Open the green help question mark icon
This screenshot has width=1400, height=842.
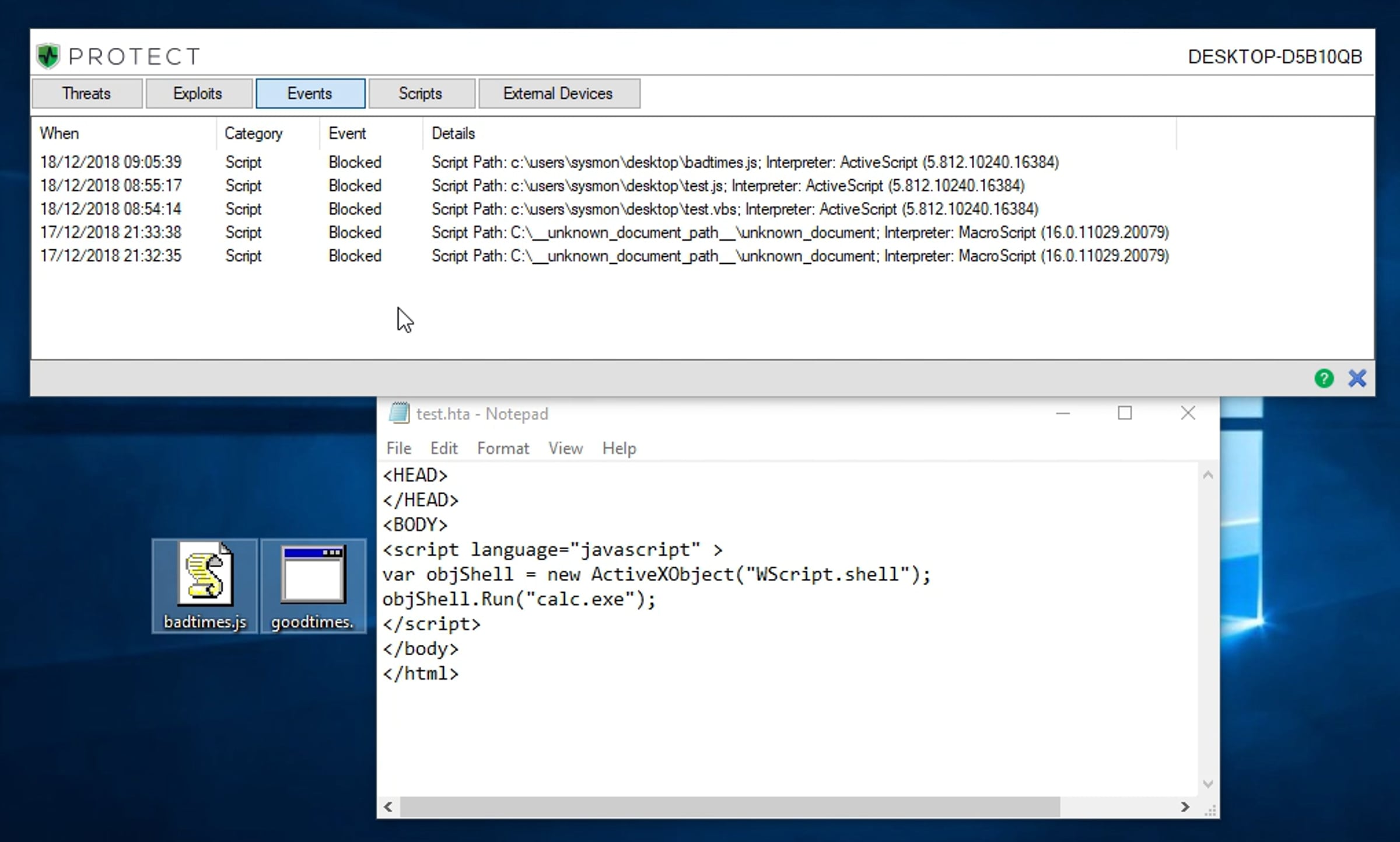pos(1324,379)
